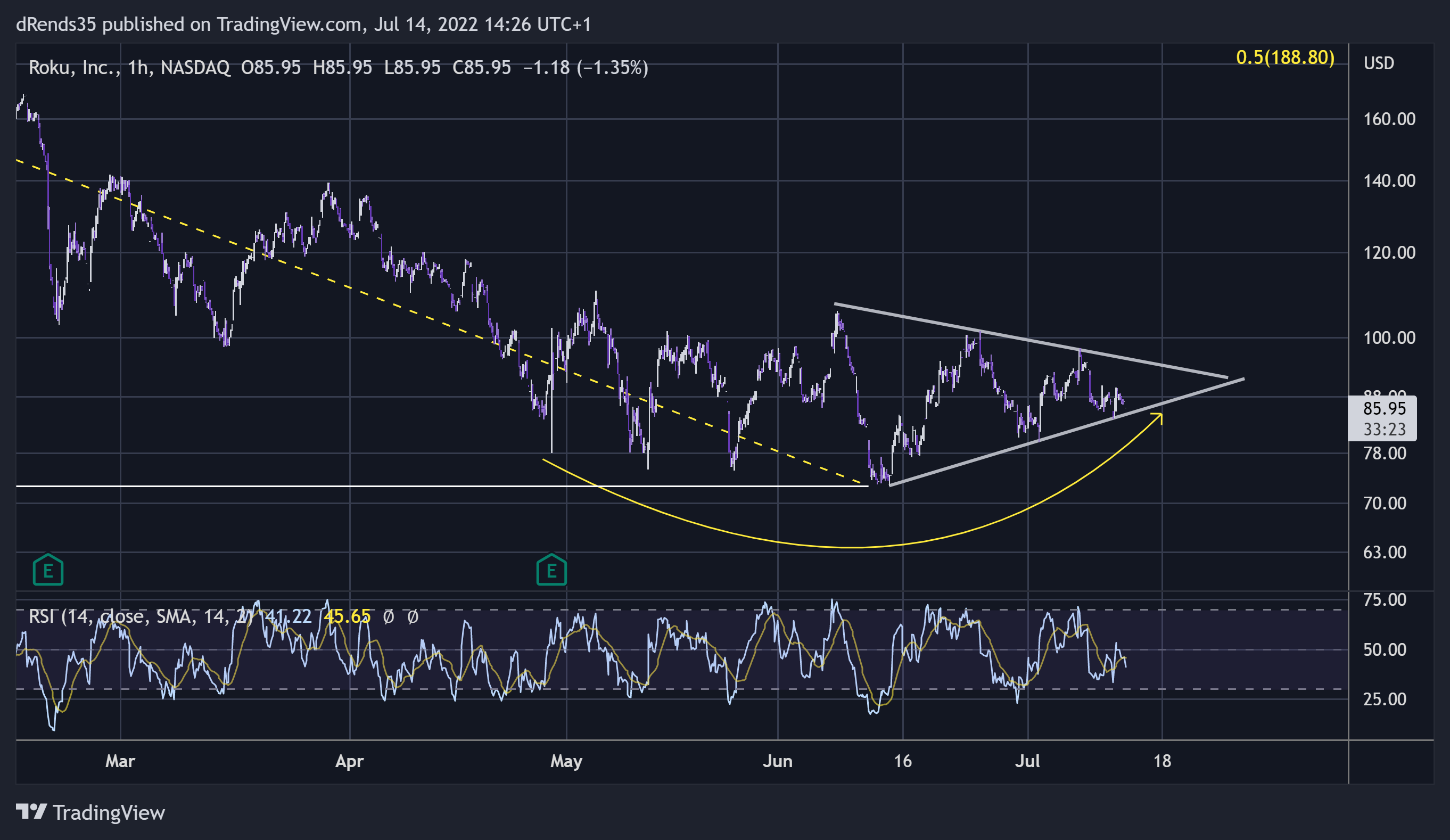The width and height of the screenshot is (1450, 840).
Task: Click the earnings E marker near March
Action: coord(48,570)
